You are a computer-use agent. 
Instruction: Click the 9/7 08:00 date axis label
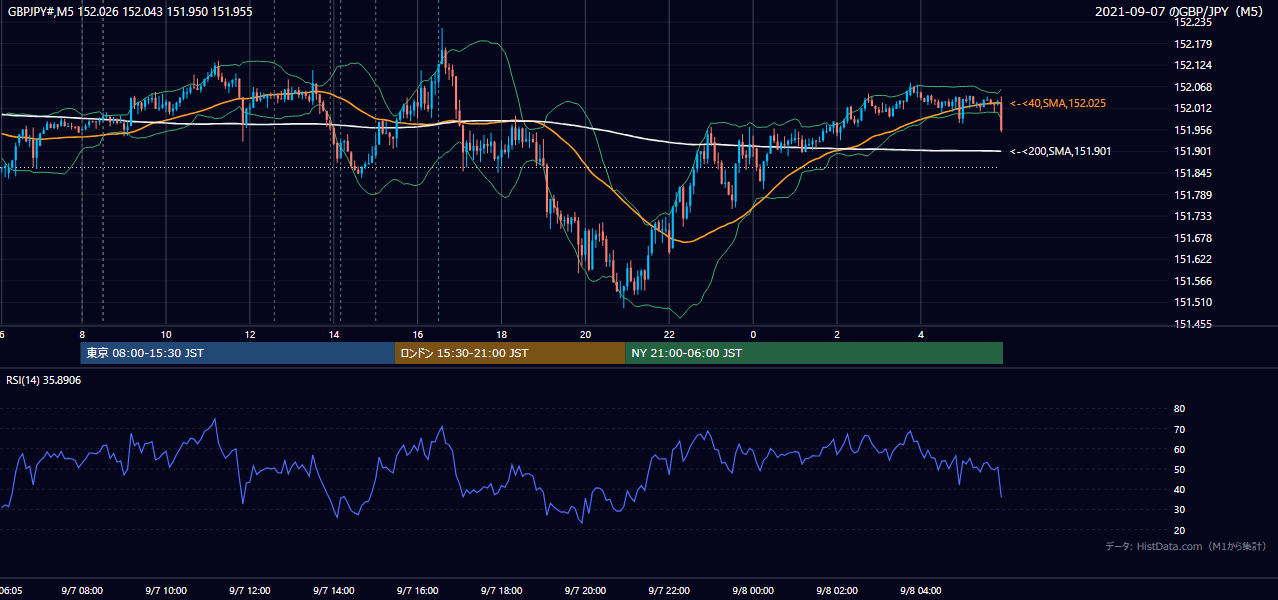pos(83,591)
